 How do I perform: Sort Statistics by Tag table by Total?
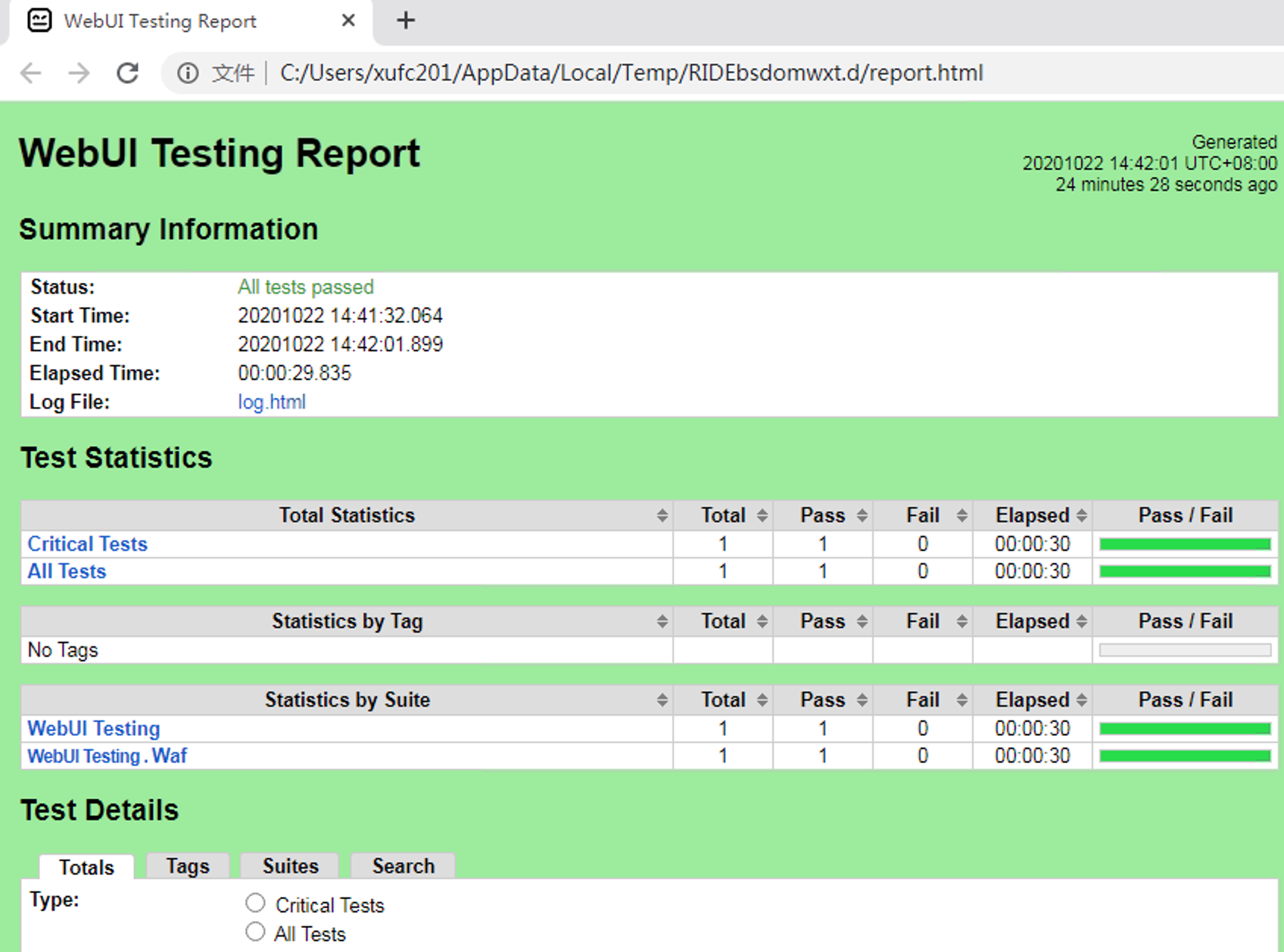click(762, 621)
